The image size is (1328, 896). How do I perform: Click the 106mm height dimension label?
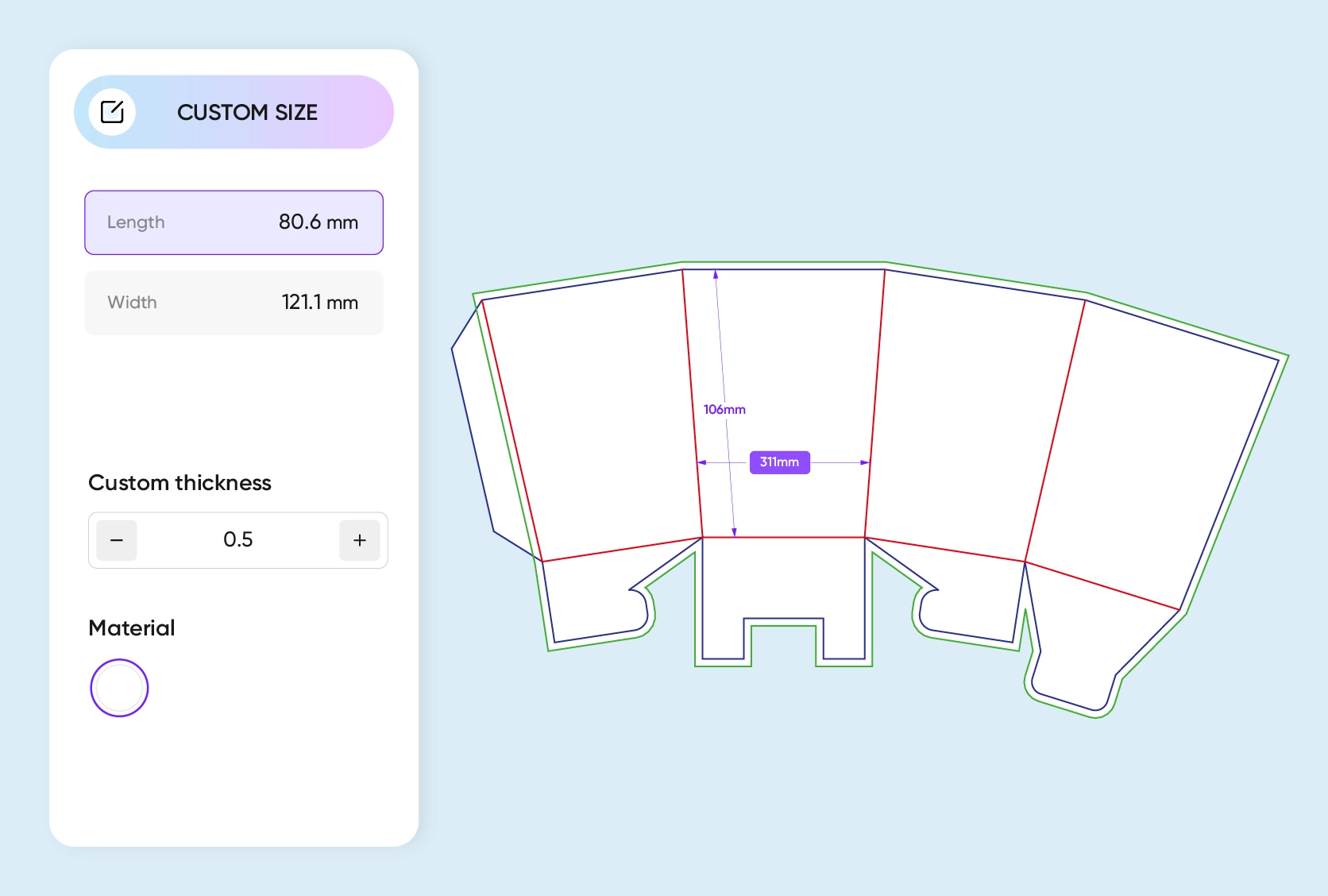pos(724,410)
